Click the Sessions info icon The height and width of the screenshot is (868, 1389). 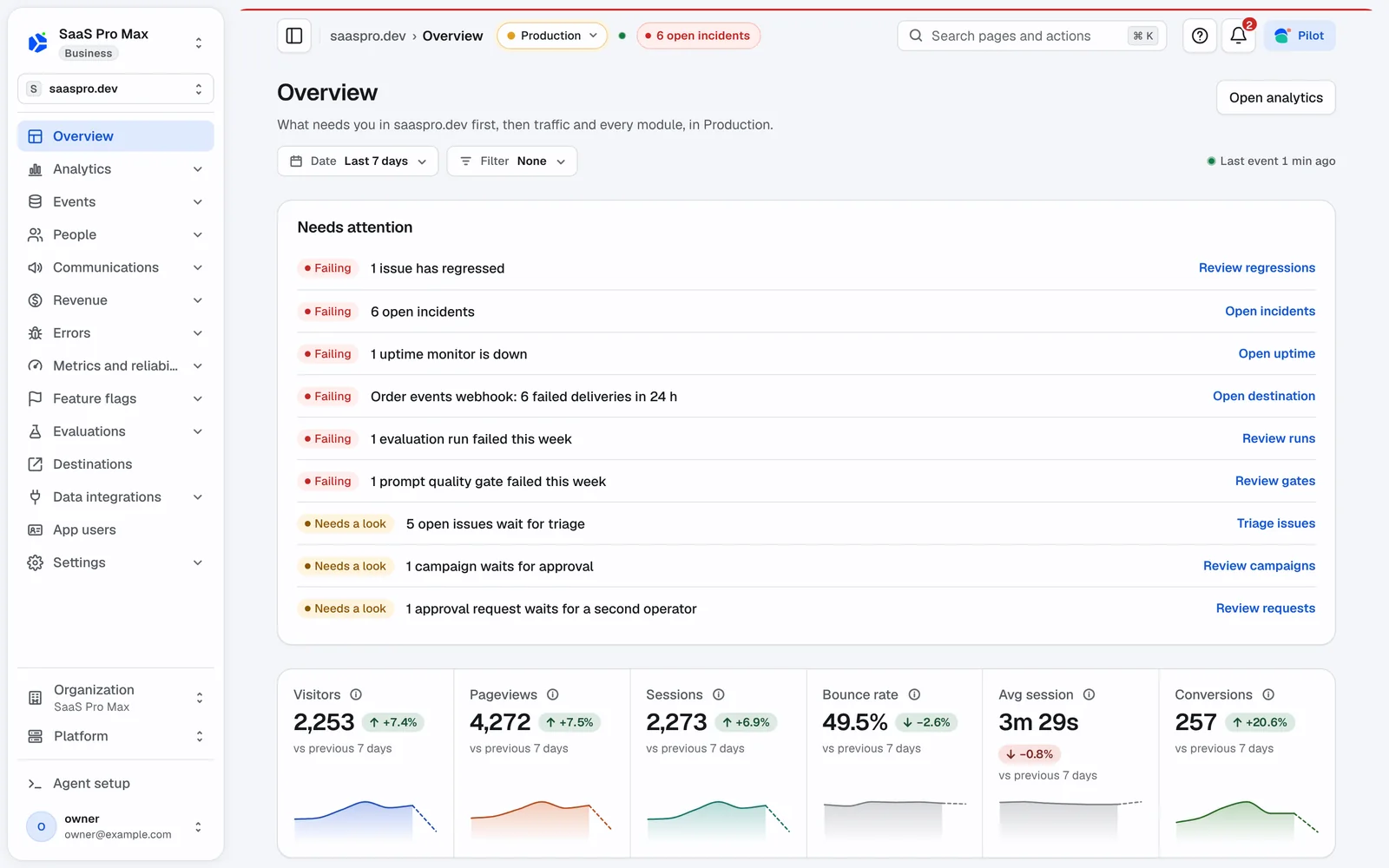pos(719,694)
